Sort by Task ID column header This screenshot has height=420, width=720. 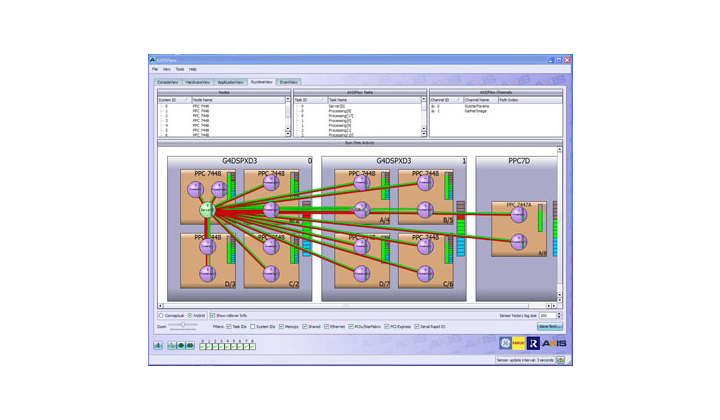point(310,100)
